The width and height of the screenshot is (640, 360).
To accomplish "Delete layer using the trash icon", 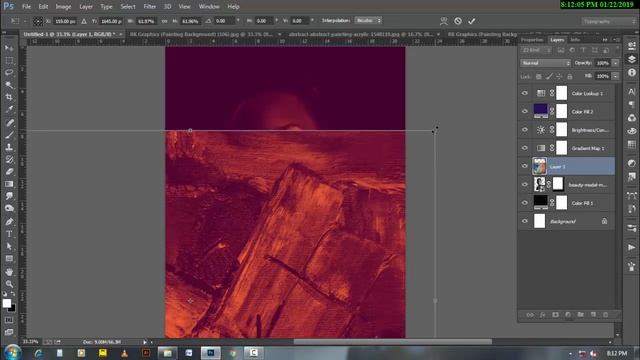I will tap(606, 315).
